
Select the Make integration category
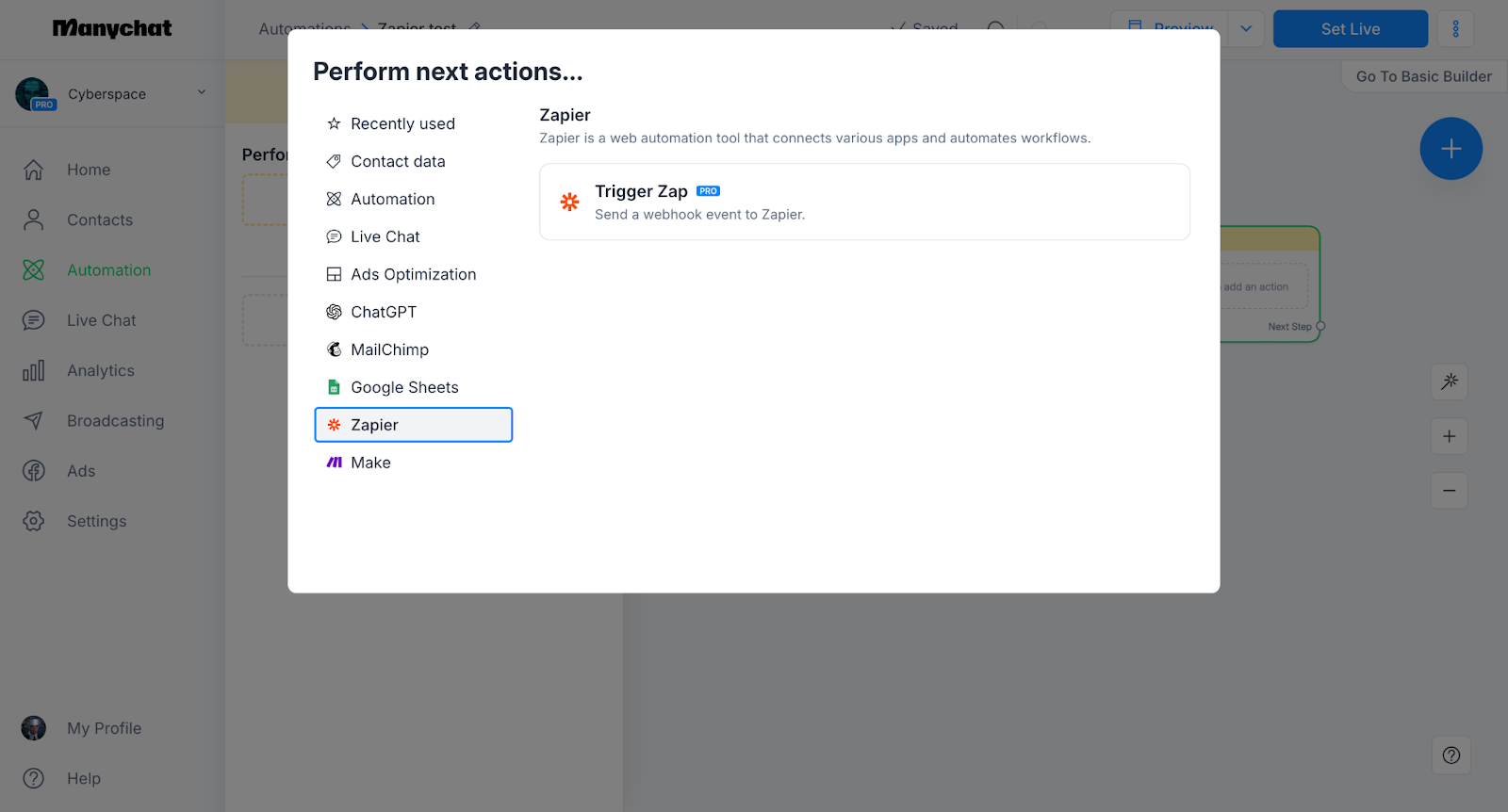(x=370, y=463)
